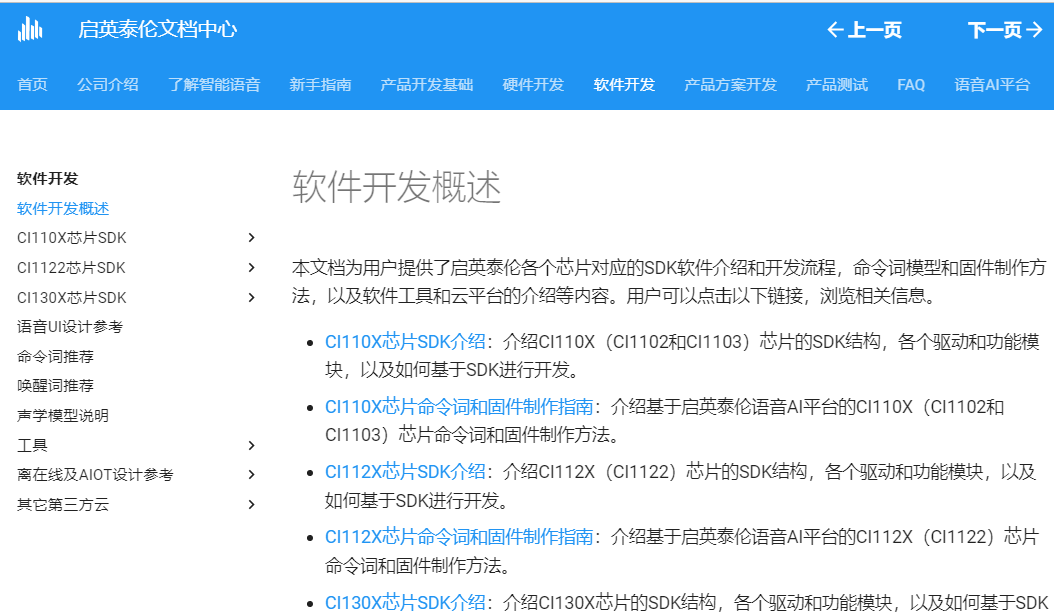This screenshot has height=616, width=1054.
Task: Open 声学模型说明 in the sidebar
Action: [63, 416]
